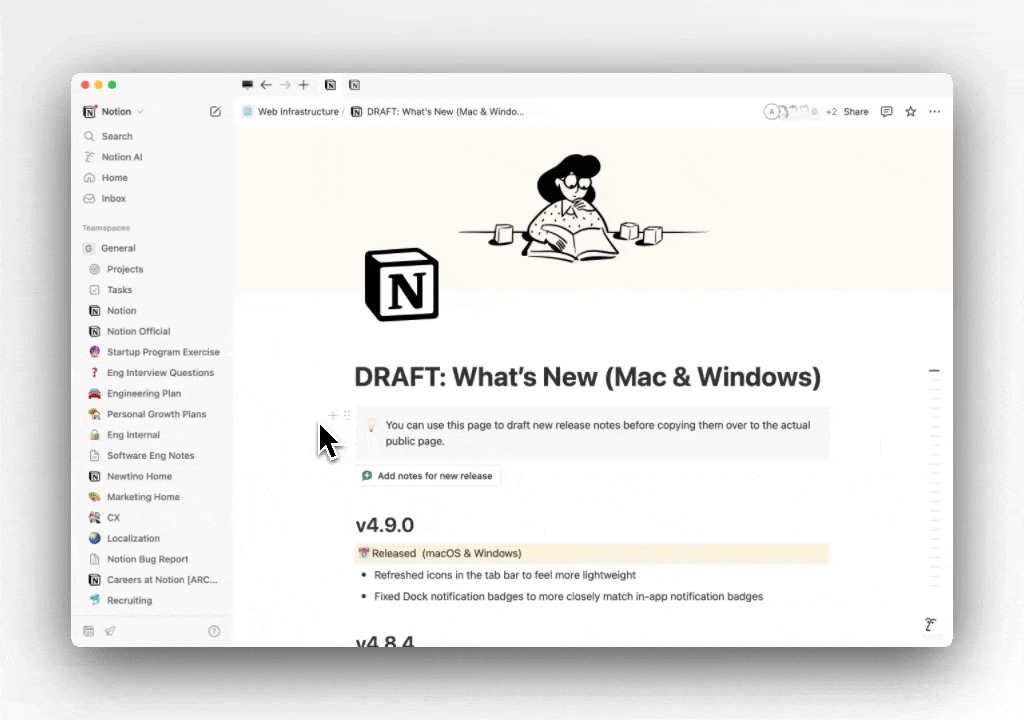Favorite the page with the star icon

(x=910, y=112)
